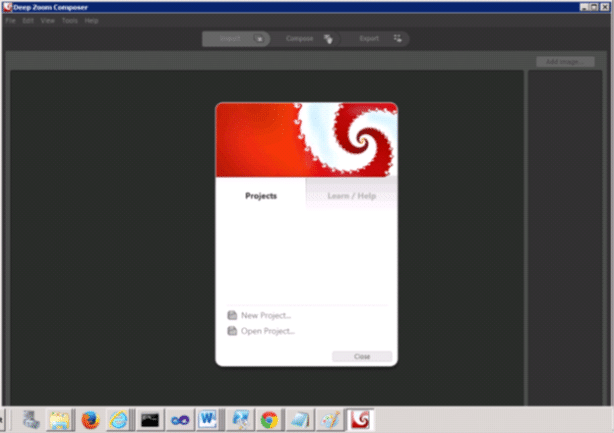
Task: Open the server manager taskbar icon
Action: [x=31, y=420]
